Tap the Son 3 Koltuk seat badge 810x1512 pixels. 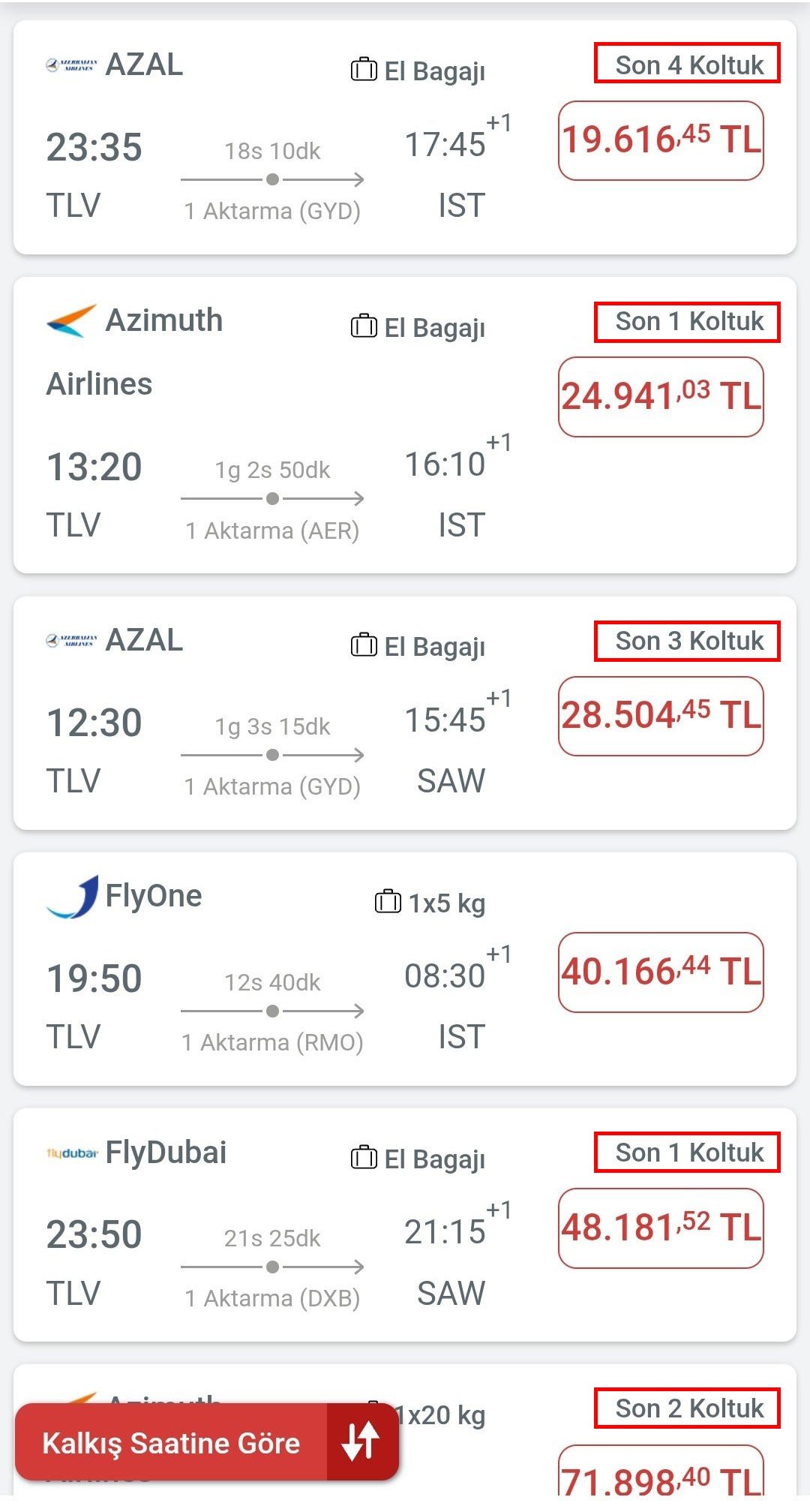(688, 641)
